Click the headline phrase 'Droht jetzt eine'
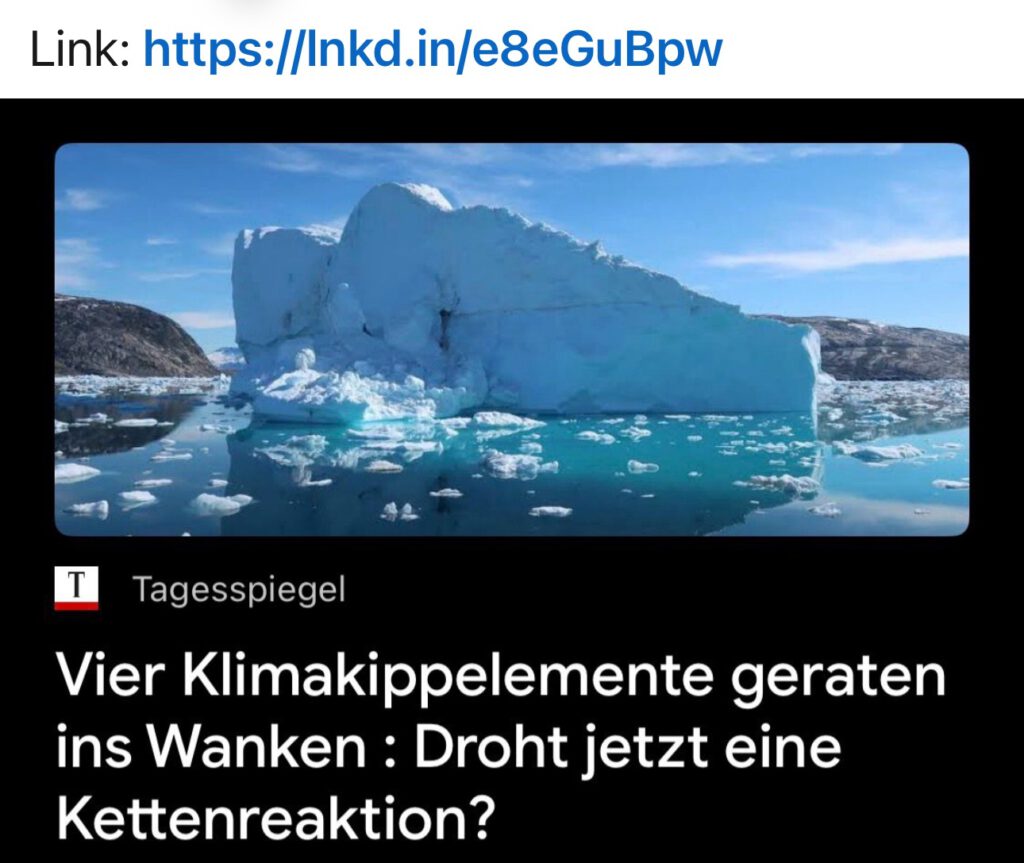1024x863 pixels. pyautogui.click(x=628, y=747)
